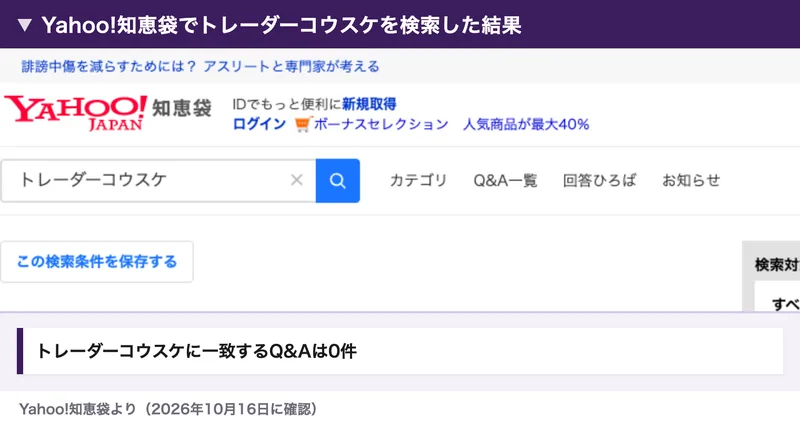The height and width of the screenshot is (431, 800).
Task: Click the Yahoo!知恵袋より source caption
Action: 168,409
